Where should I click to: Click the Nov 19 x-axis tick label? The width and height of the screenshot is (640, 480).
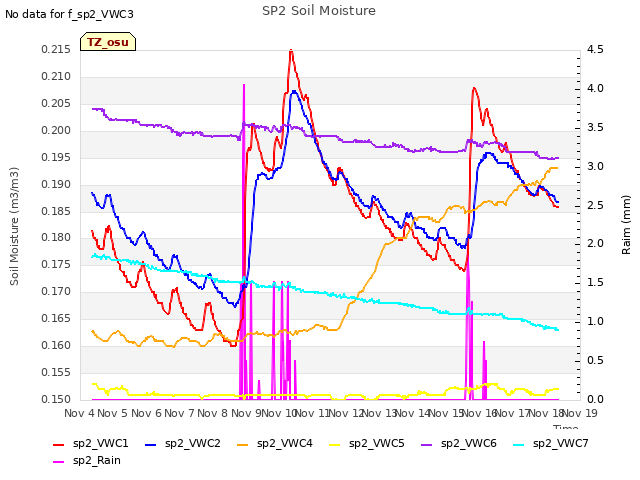[x=580, y=413]
